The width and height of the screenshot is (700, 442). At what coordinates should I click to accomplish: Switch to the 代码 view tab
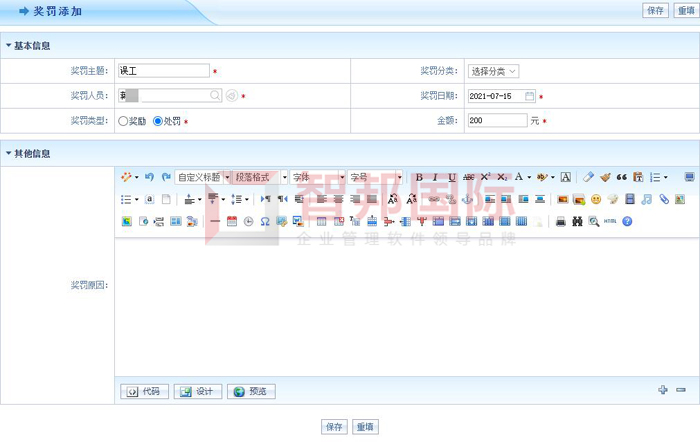click(144, 391)
